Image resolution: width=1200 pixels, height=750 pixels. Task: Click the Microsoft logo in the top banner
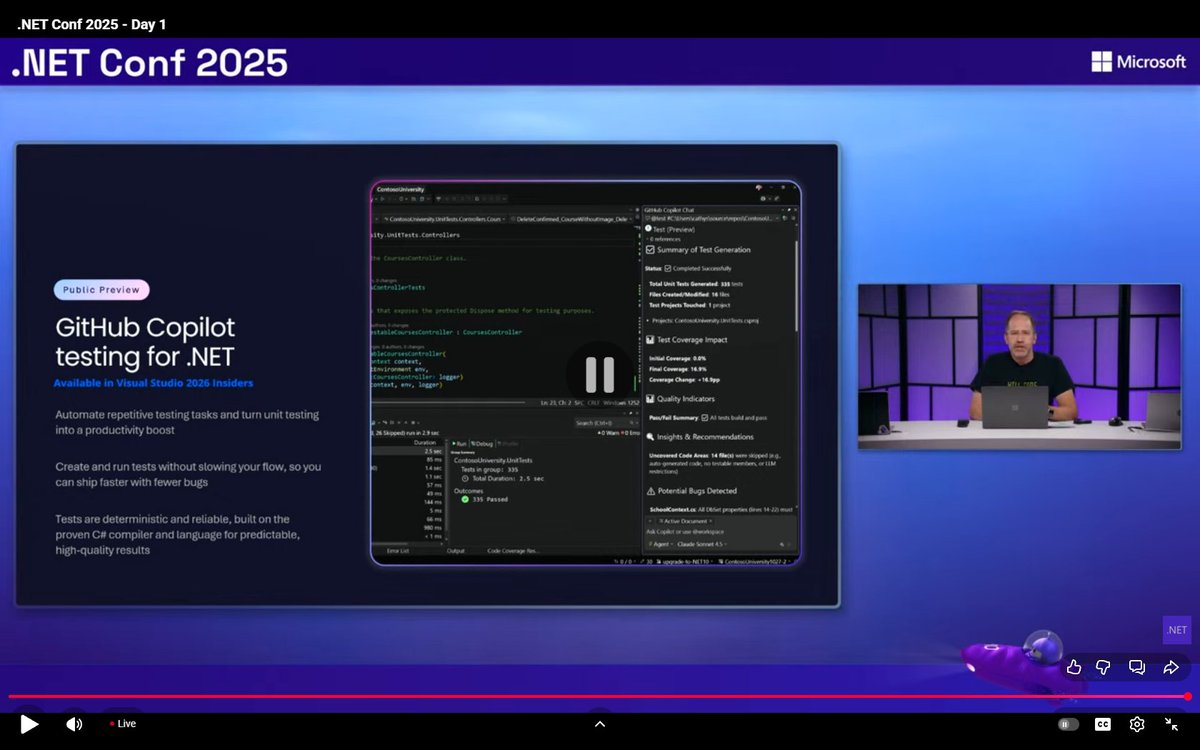[x=1140, y=61]
